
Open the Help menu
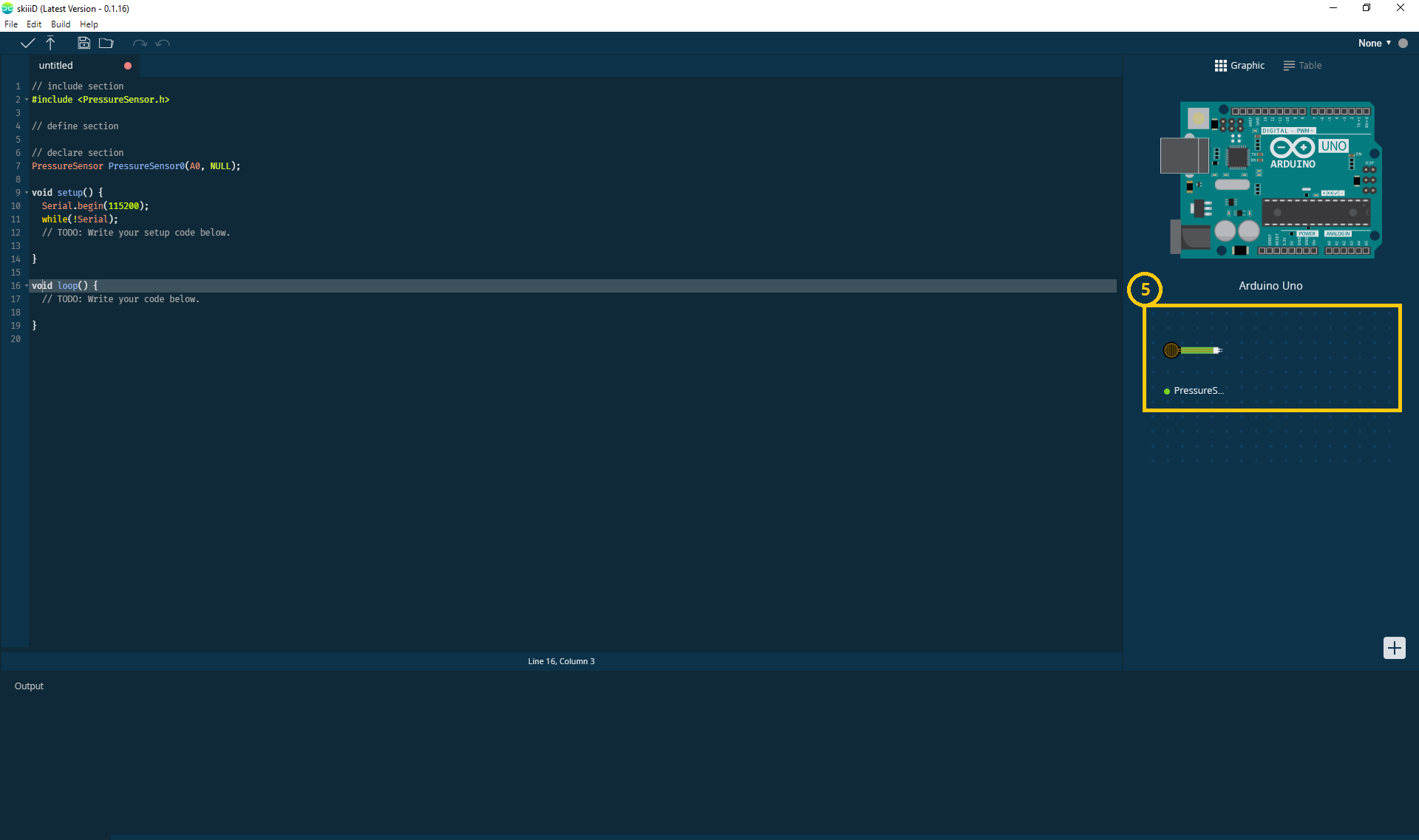90,23
